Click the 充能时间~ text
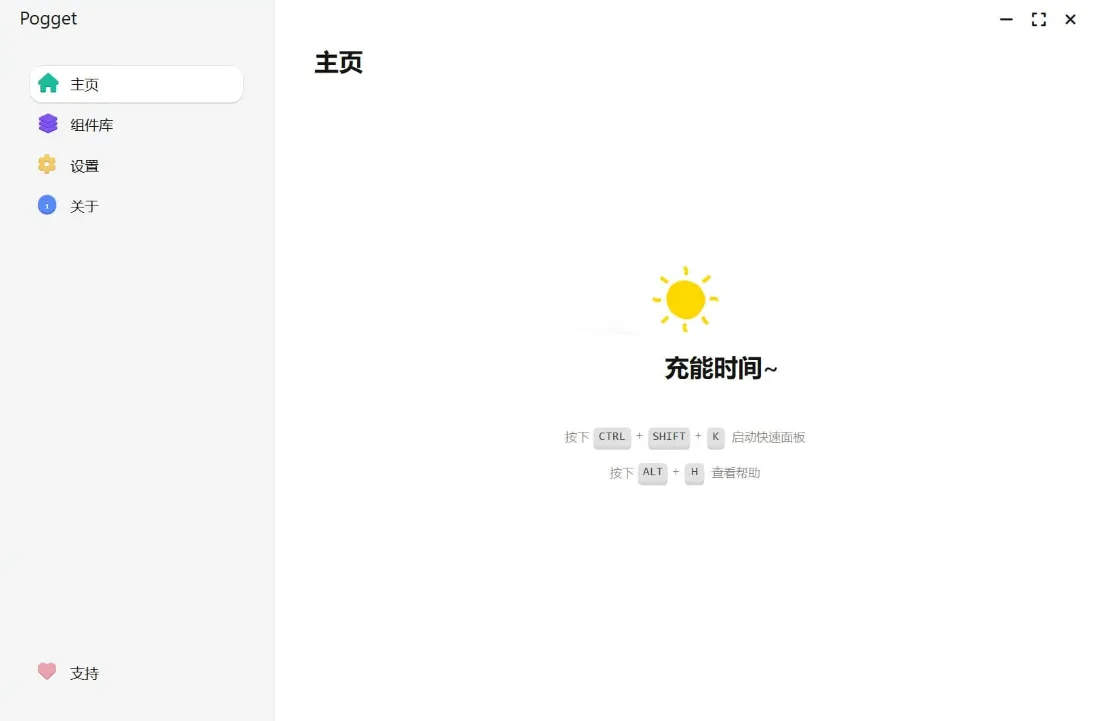The height and width of the screenshot is (721, 1093). coord(720,368)
